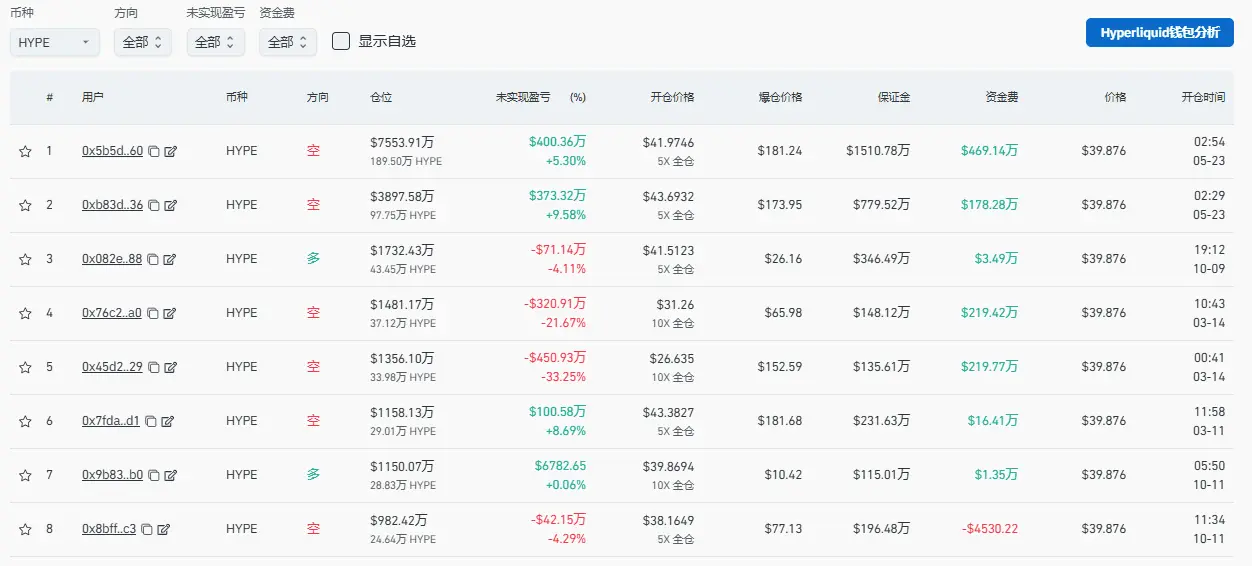Sort by the (%) column header
The image size is (1252, 566).
pos(578,97)
